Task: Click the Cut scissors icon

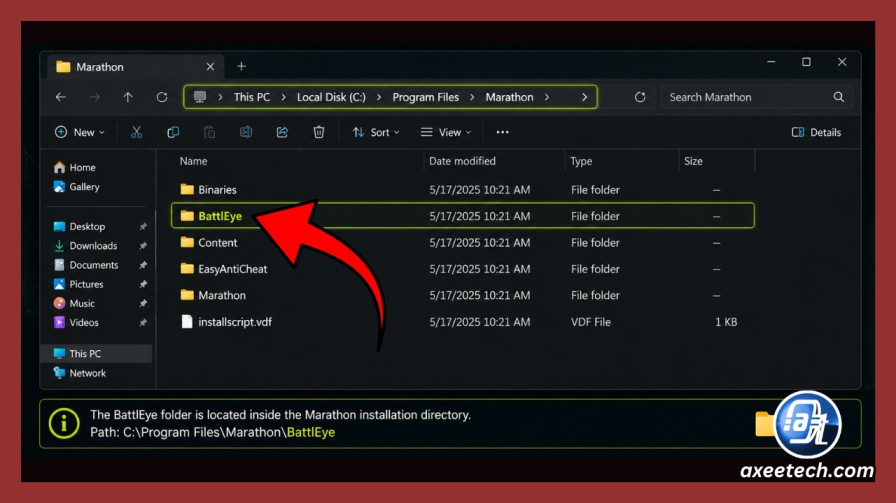Action: click(x=136, y=132)
